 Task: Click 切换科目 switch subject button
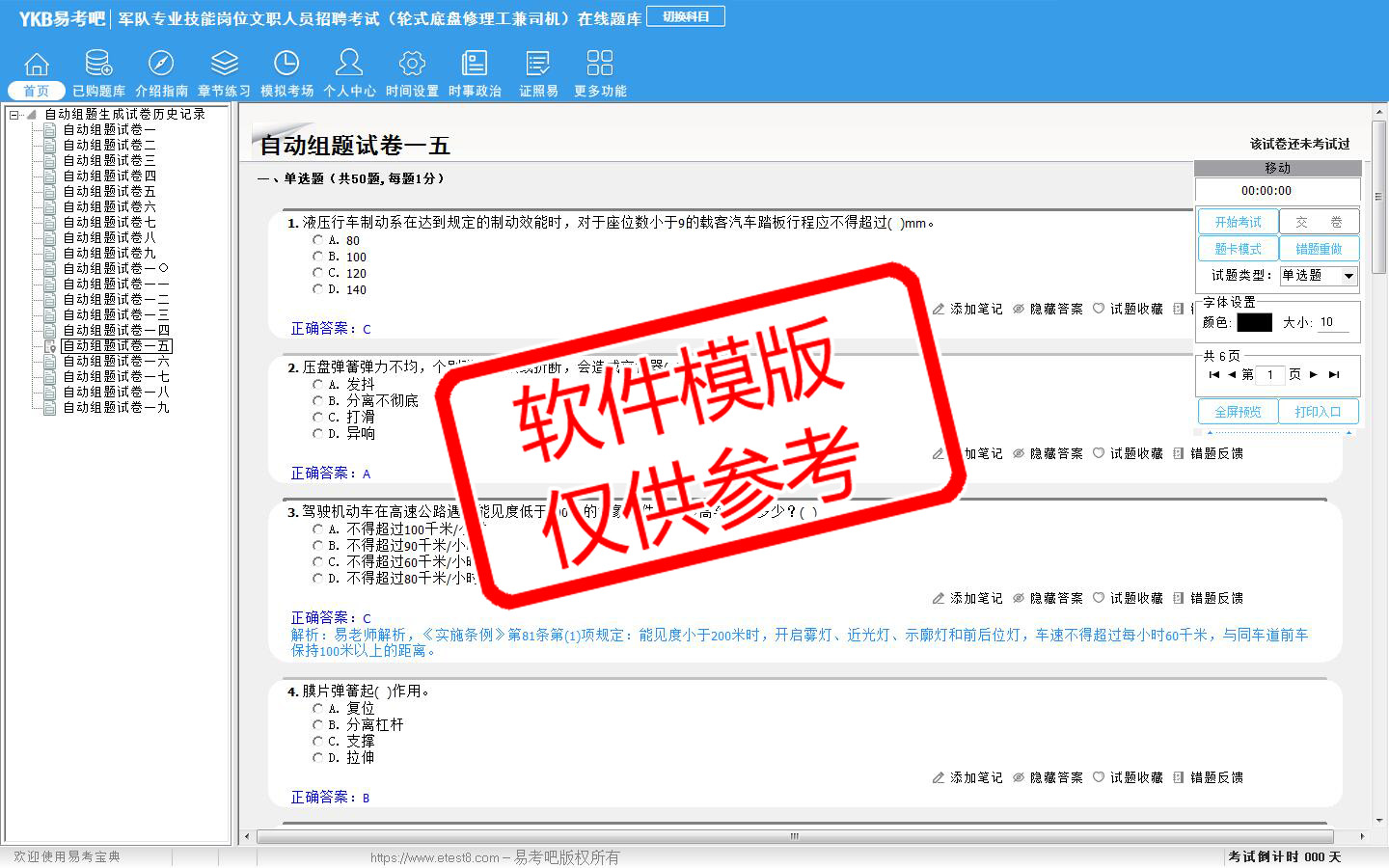coord(686,16)
